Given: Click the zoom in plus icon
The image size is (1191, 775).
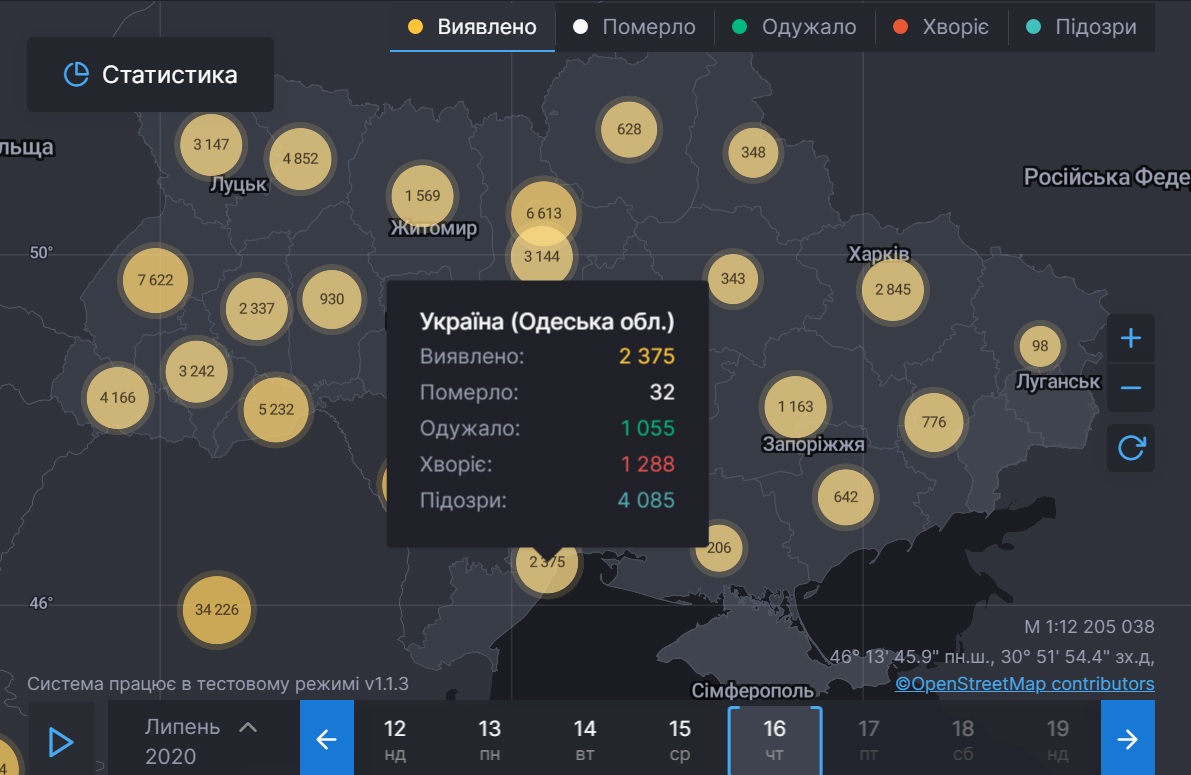Looking at the screenshot, I should 1130,339.
